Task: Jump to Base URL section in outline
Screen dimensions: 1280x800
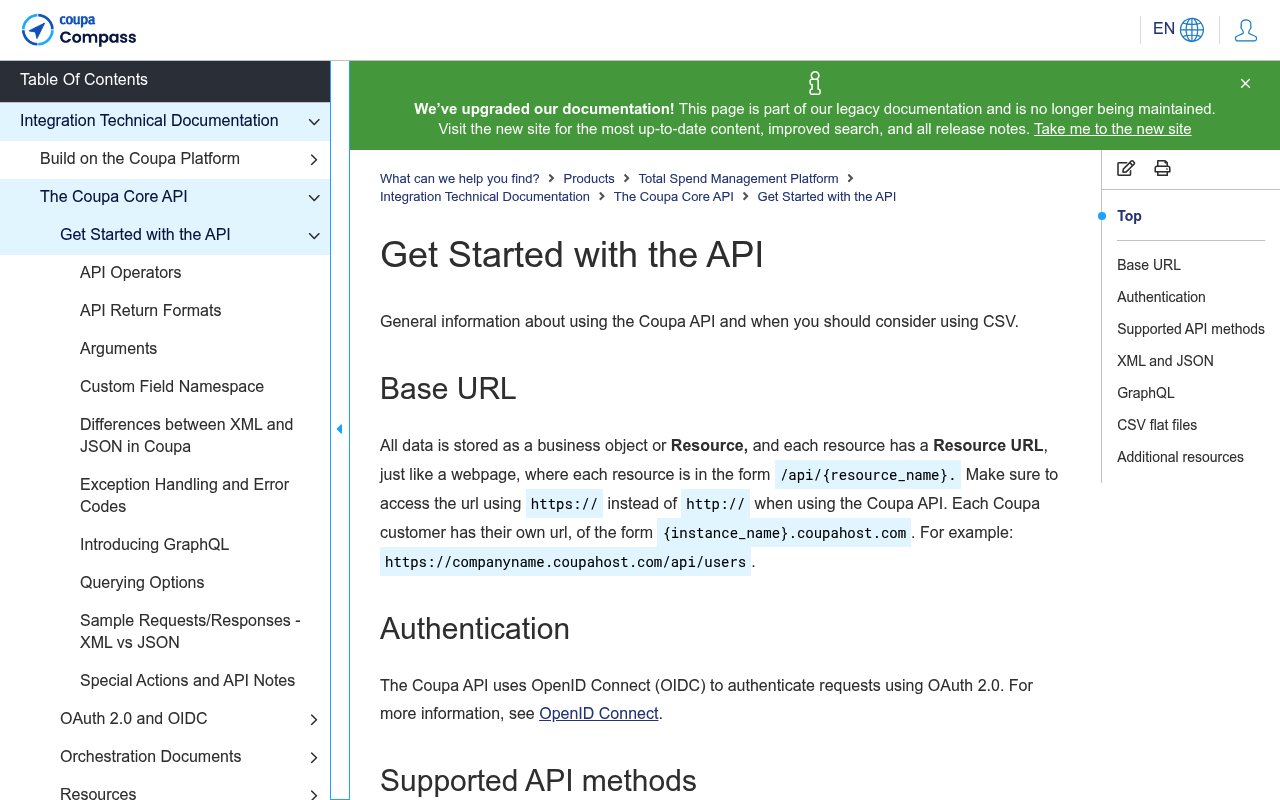Action: tap(1149, 265)
